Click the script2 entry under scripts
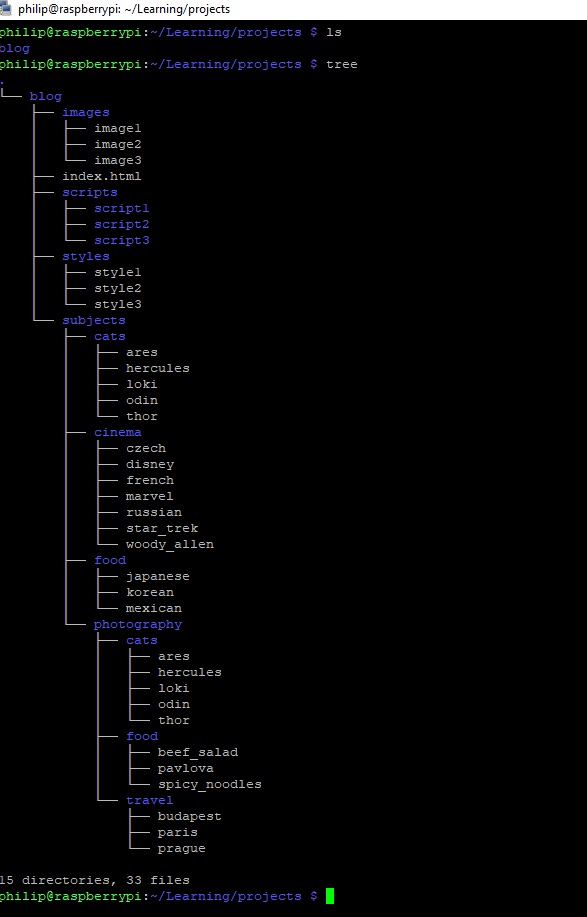The image size is (587, 917). pos(122,224)
